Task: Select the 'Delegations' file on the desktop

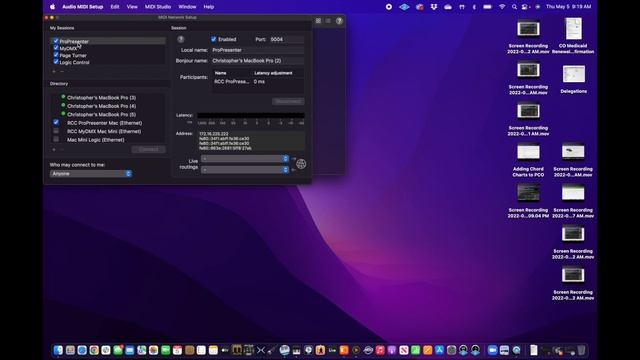Action: click(573, 79)
